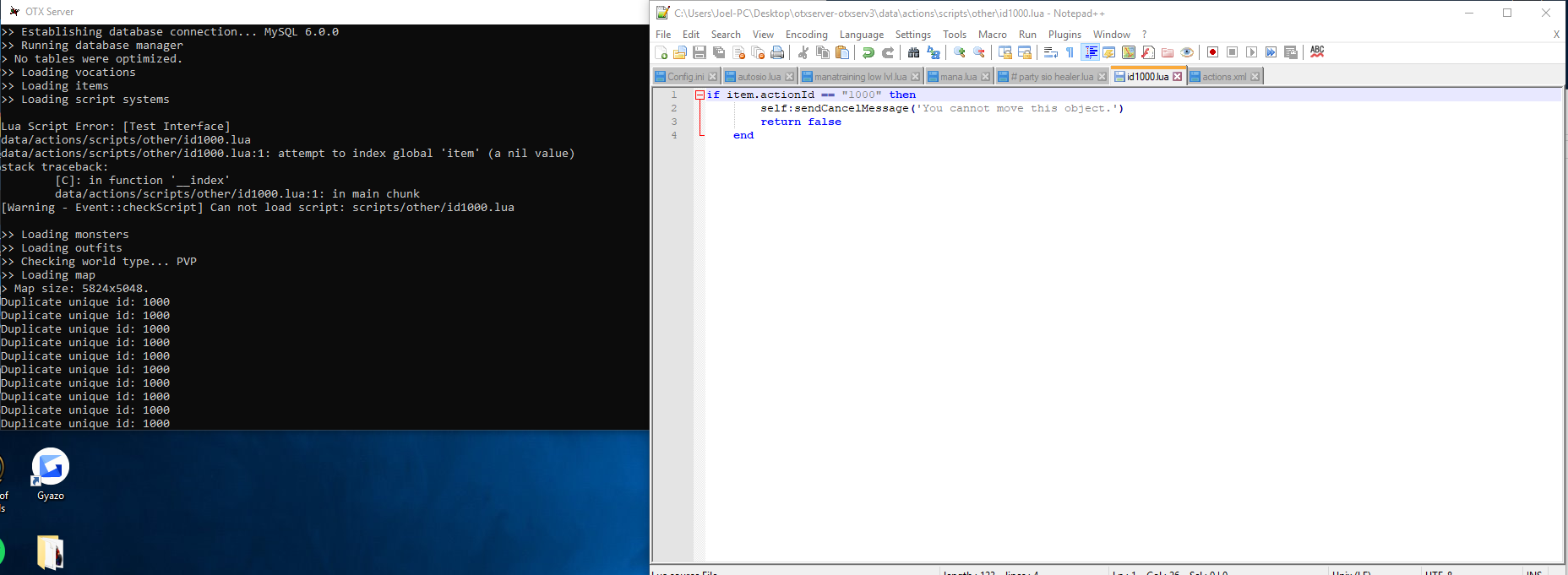
Task: Click the Copy icon in Notepad++ toolbar
Action: 823,52
